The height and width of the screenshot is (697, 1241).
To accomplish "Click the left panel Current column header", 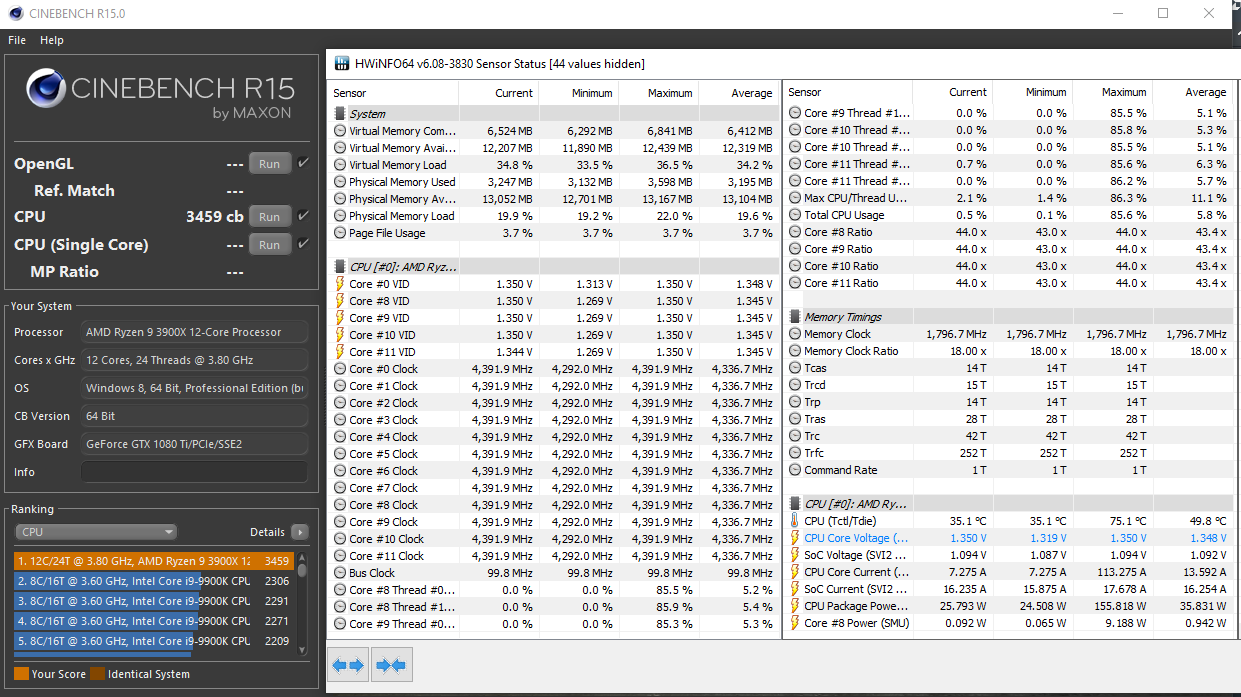I will click(498, 93).
